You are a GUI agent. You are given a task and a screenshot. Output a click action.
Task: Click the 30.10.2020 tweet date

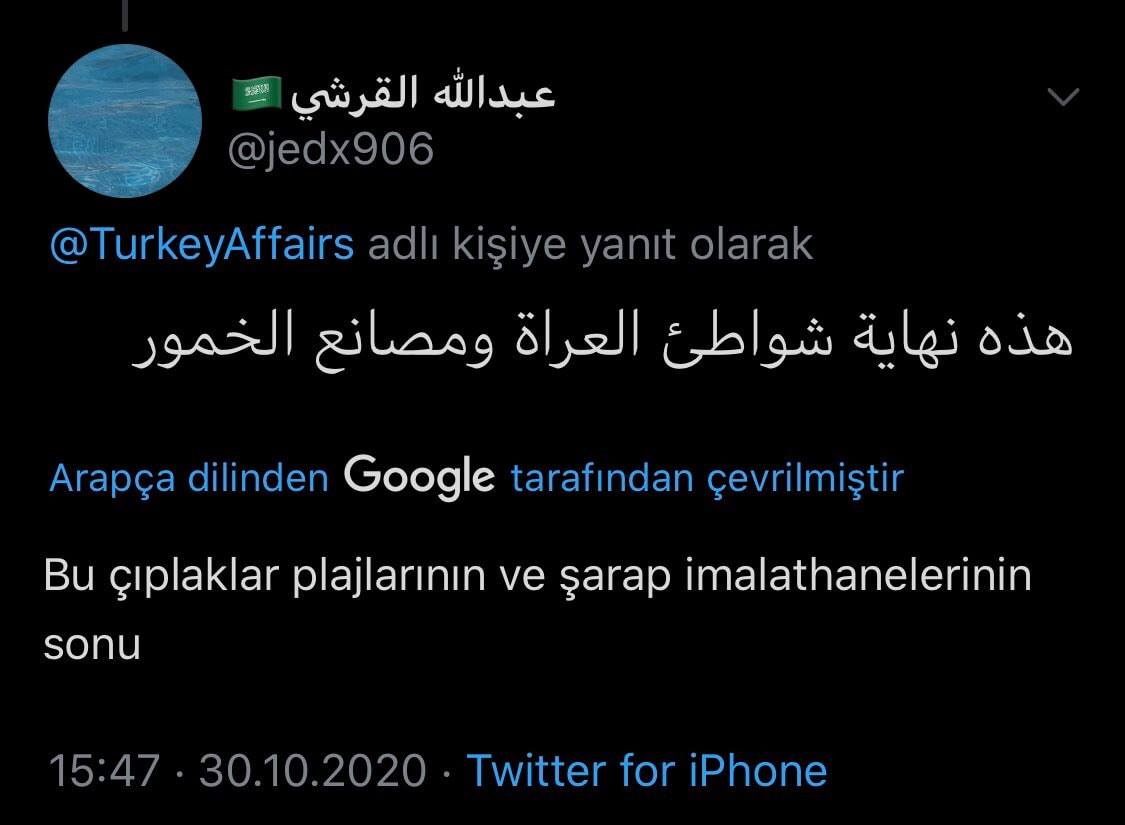click(313, 770)
